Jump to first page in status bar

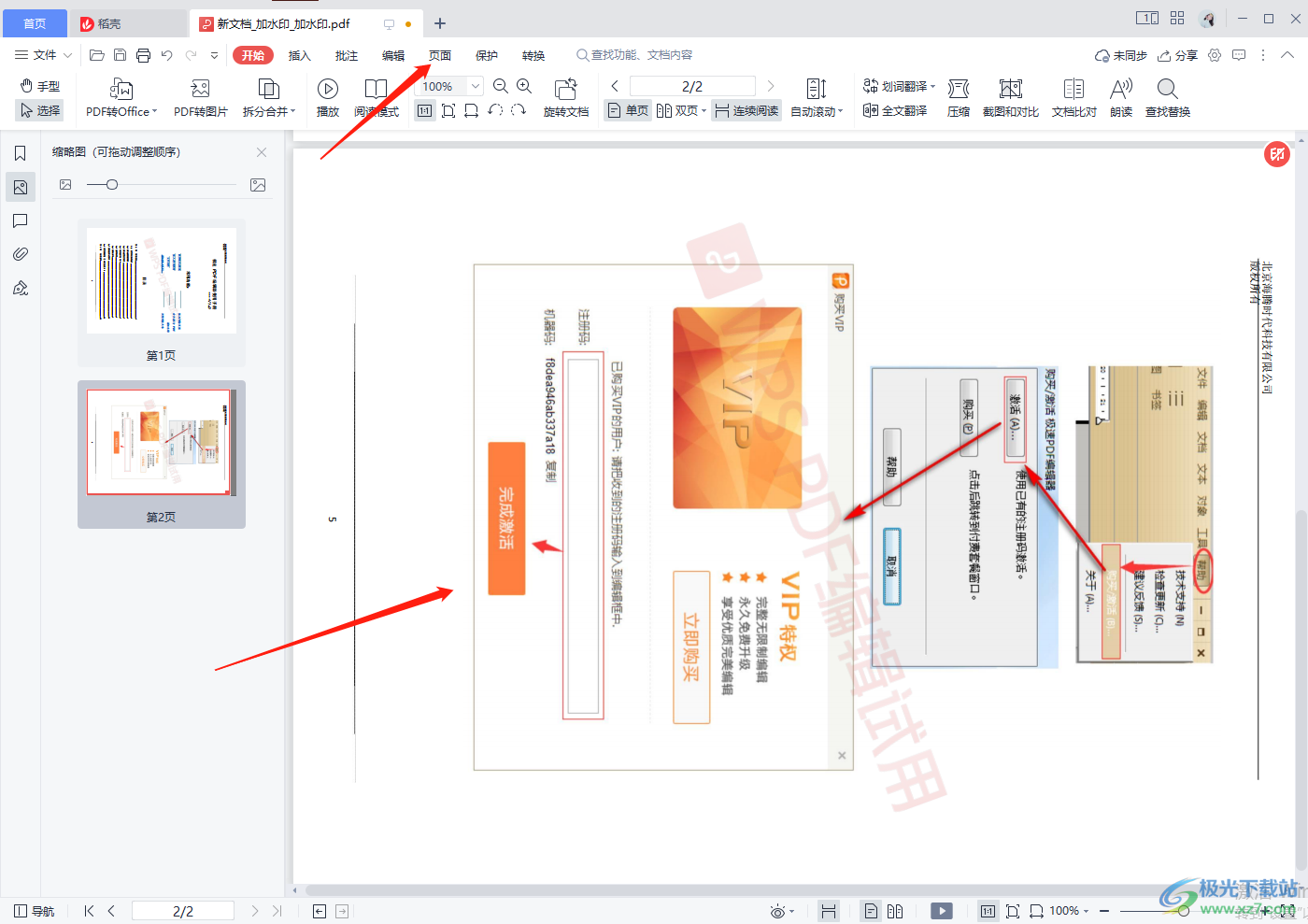[x=89, y=911]
